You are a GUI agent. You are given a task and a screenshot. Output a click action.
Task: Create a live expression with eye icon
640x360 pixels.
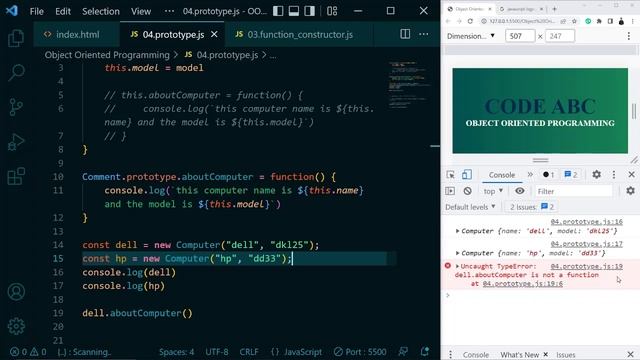[x=519, y=191]
